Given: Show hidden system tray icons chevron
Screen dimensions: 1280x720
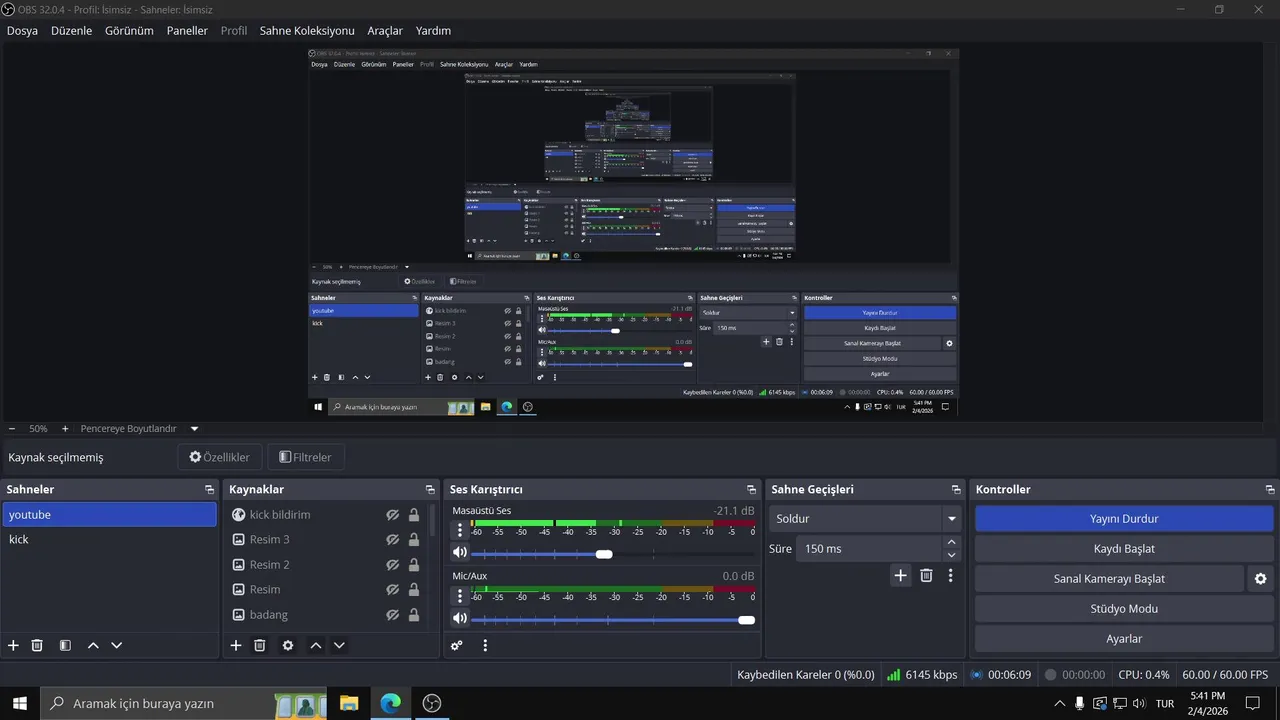Looking at the screenshot, I should (x=1060, y=703).
